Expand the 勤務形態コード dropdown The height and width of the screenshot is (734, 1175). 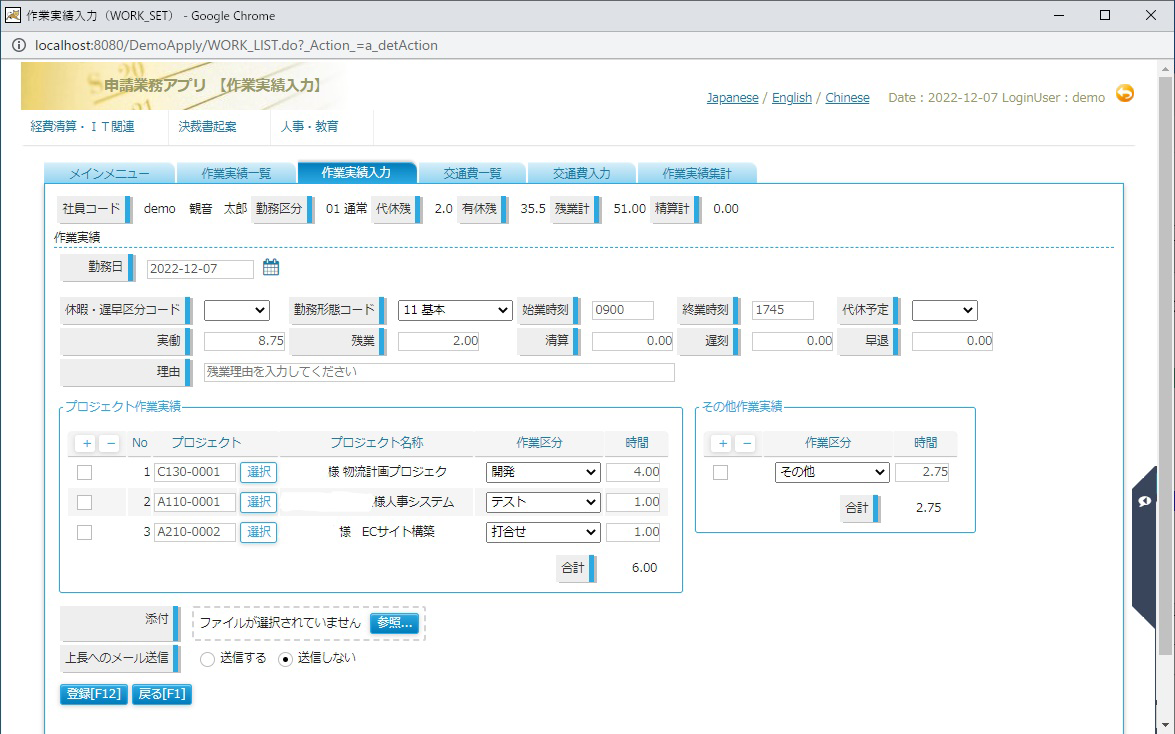[x=455, y=311]
